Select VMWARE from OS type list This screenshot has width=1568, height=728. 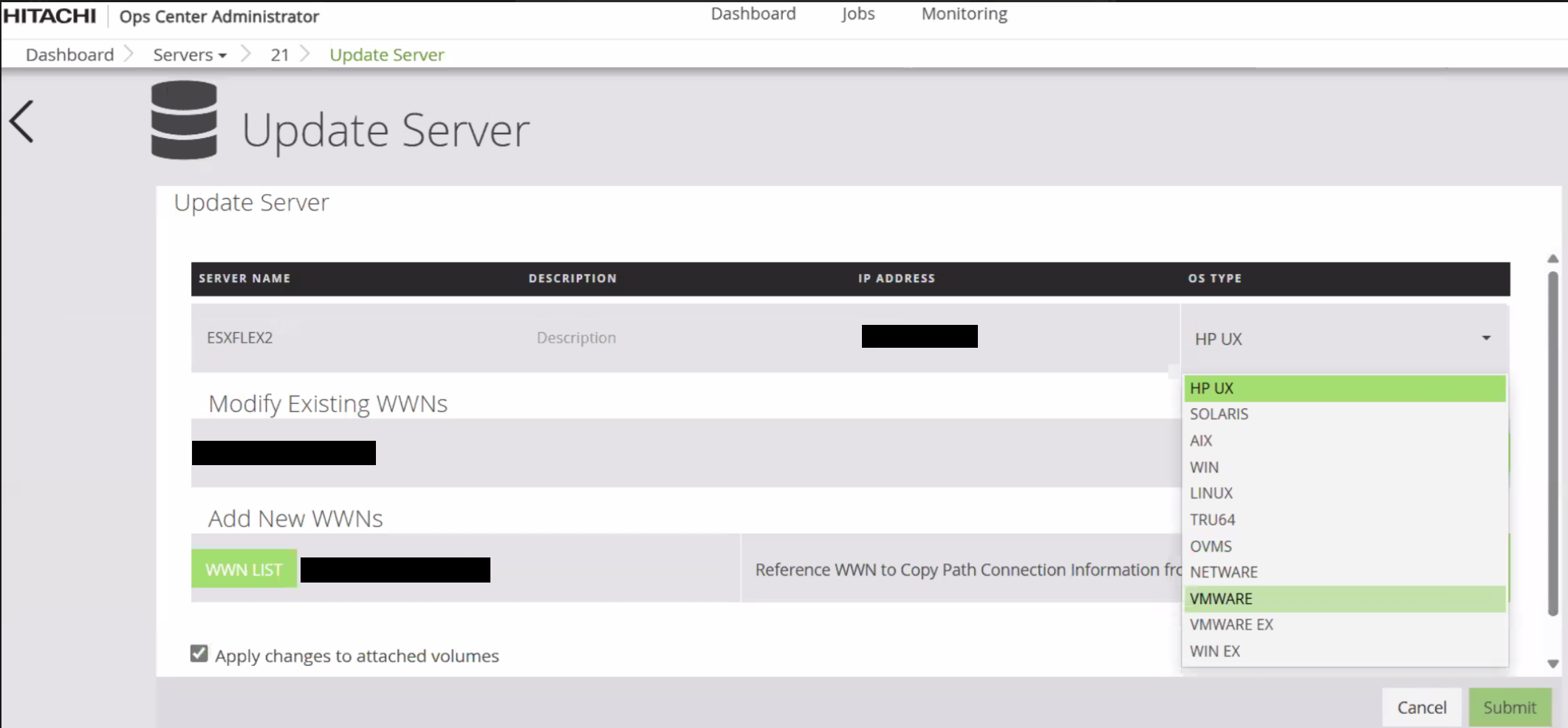click(x=1221, y=599)
